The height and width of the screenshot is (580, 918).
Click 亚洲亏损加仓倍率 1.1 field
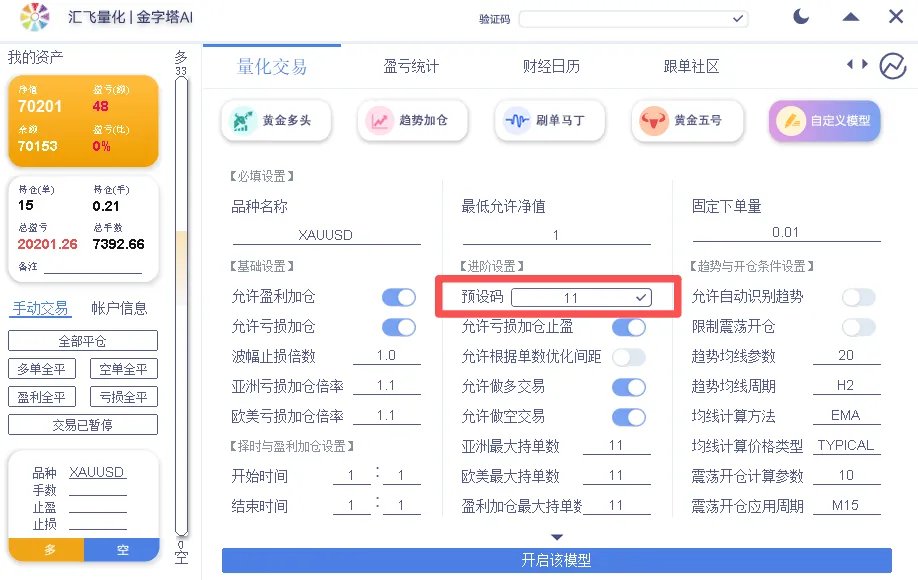(x=387, y=386)
